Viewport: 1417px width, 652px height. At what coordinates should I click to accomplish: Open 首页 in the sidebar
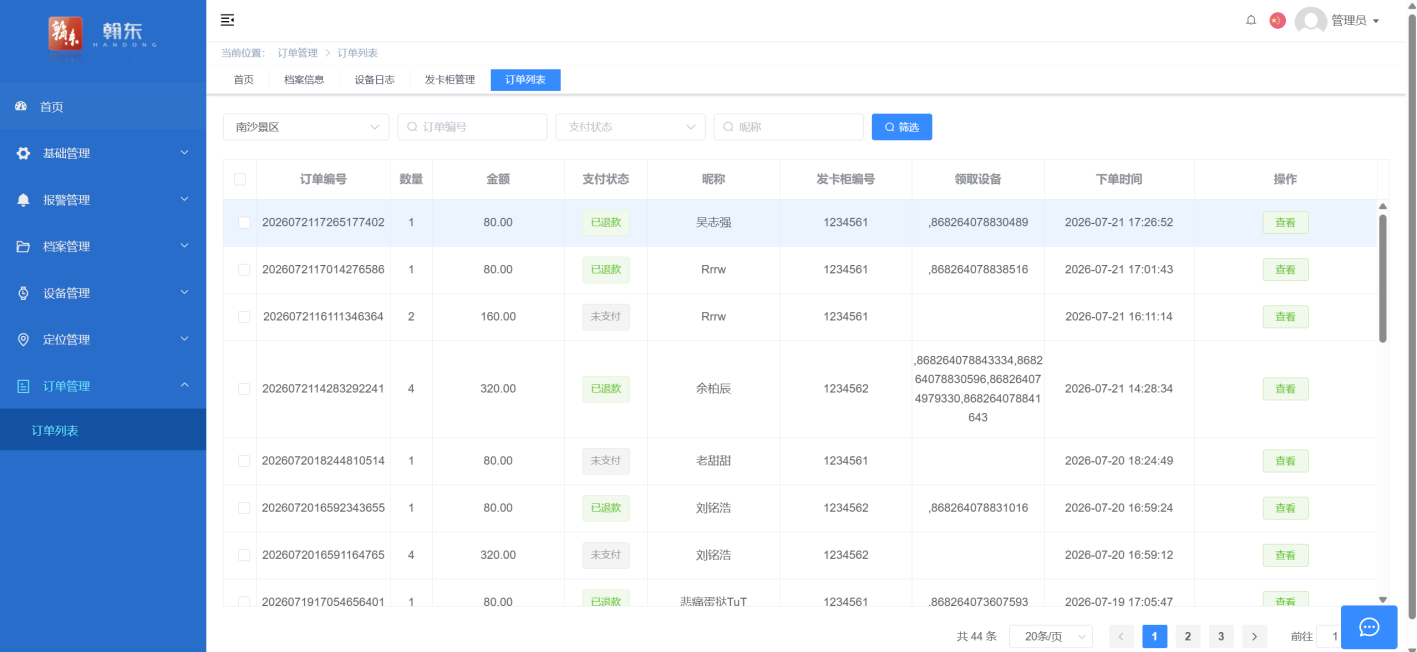coord(103,106)
